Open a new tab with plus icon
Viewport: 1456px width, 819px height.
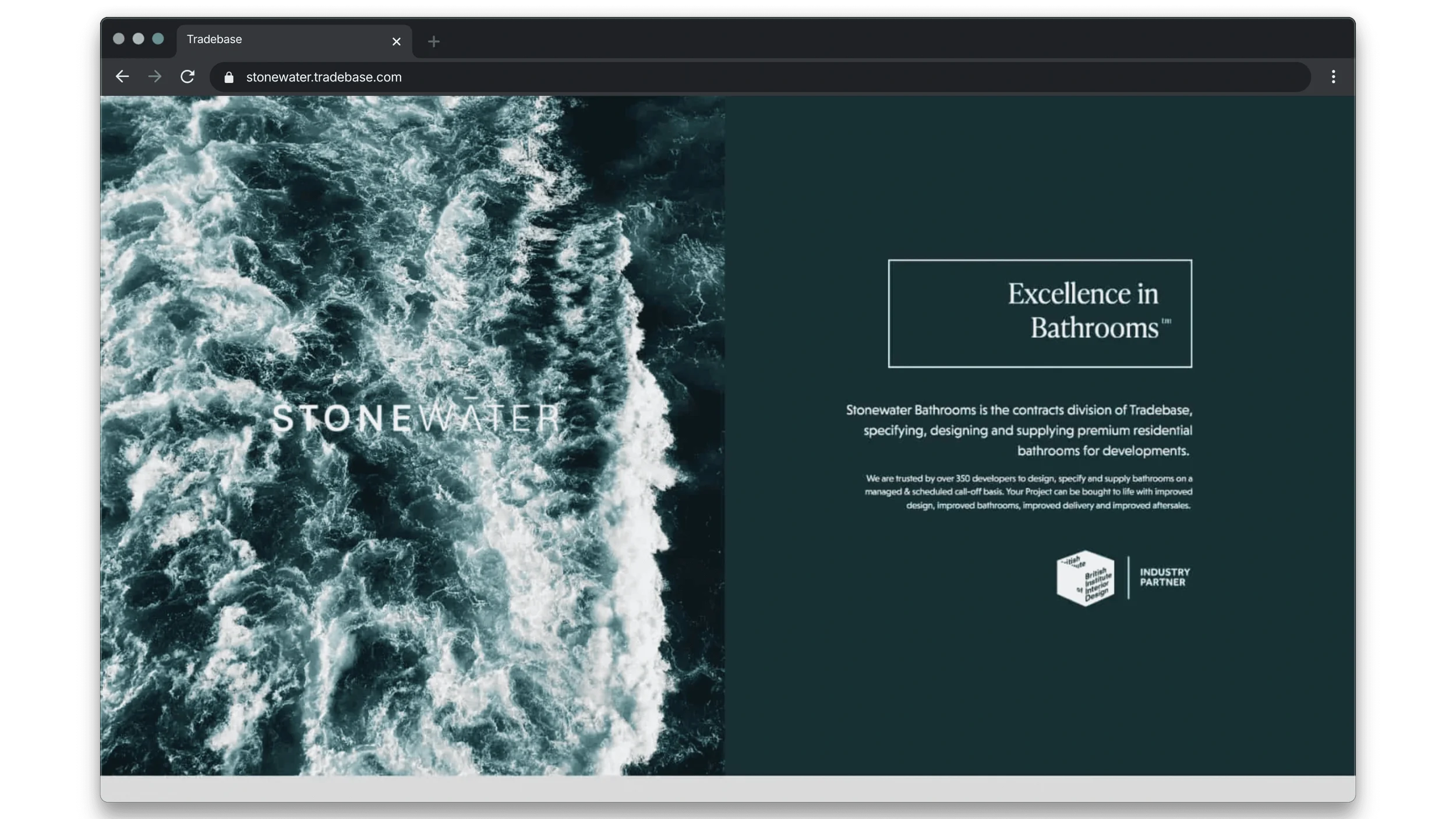tap(433, 41)
